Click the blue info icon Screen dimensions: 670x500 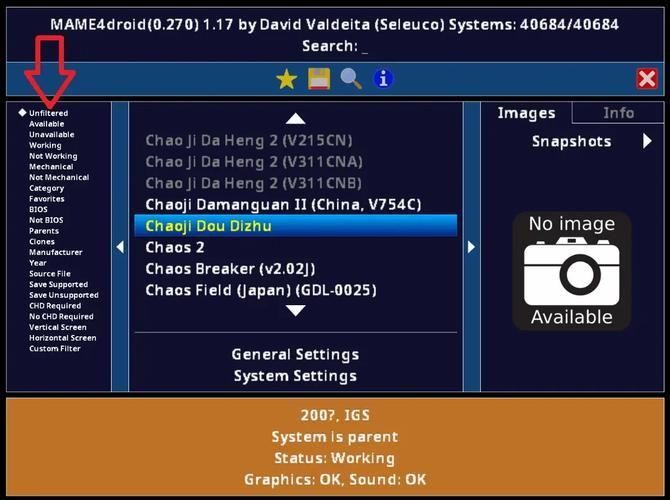pyautogui.click(x=383, y=79)
